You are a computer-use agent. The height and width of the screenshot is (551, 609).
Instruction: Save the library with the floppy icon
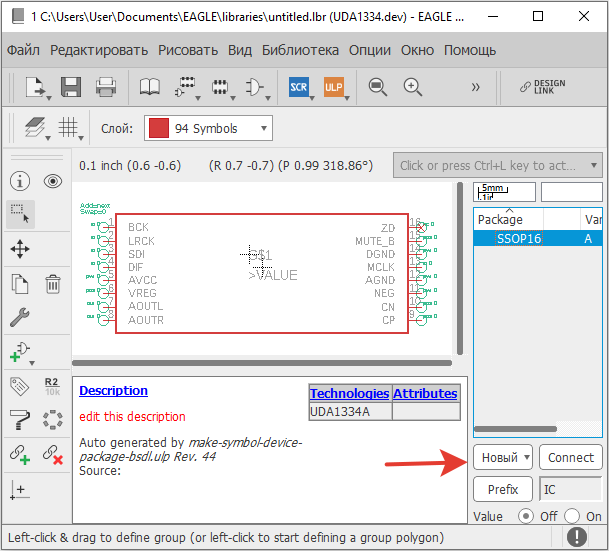coord(71,87)
